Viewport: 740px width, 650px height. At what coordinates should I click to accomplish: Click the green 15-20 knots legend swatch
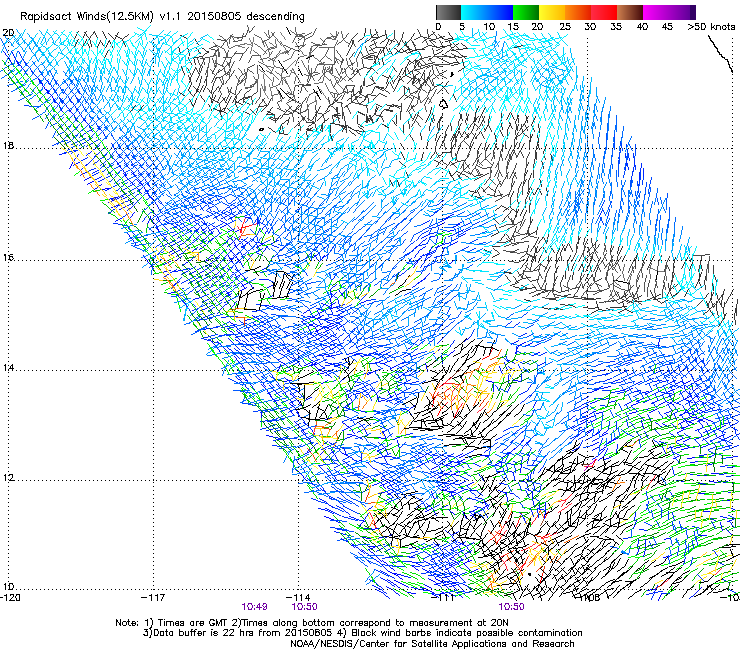click(x=526, y=12)
